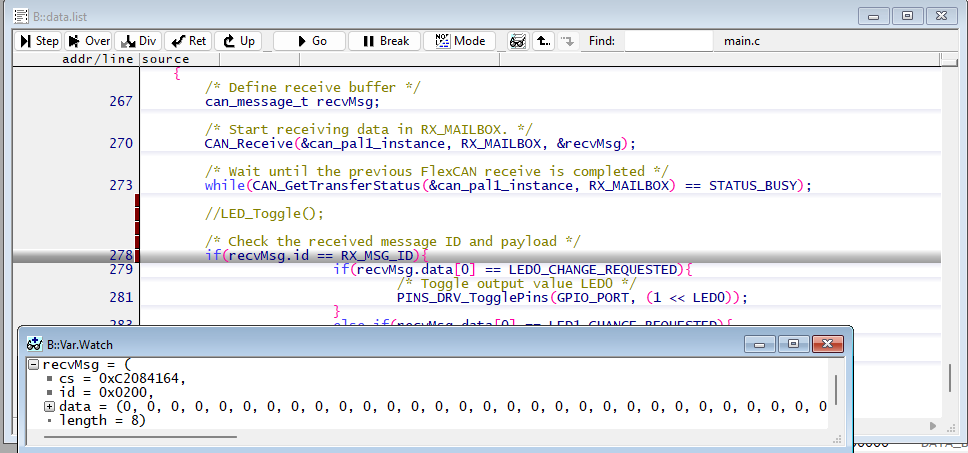Screen dimensions: 968x453
Task: Click the glasses watch-variable icon in the toolbar
Action: click(x=518, y=41)
